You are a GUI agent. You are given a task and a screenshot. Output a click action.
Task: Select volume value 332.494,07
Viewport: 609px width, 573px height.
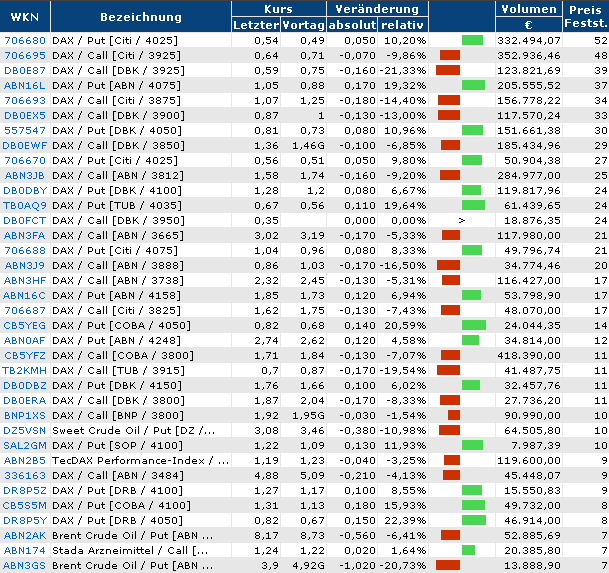pyautogui.click(x=529, y=40)
